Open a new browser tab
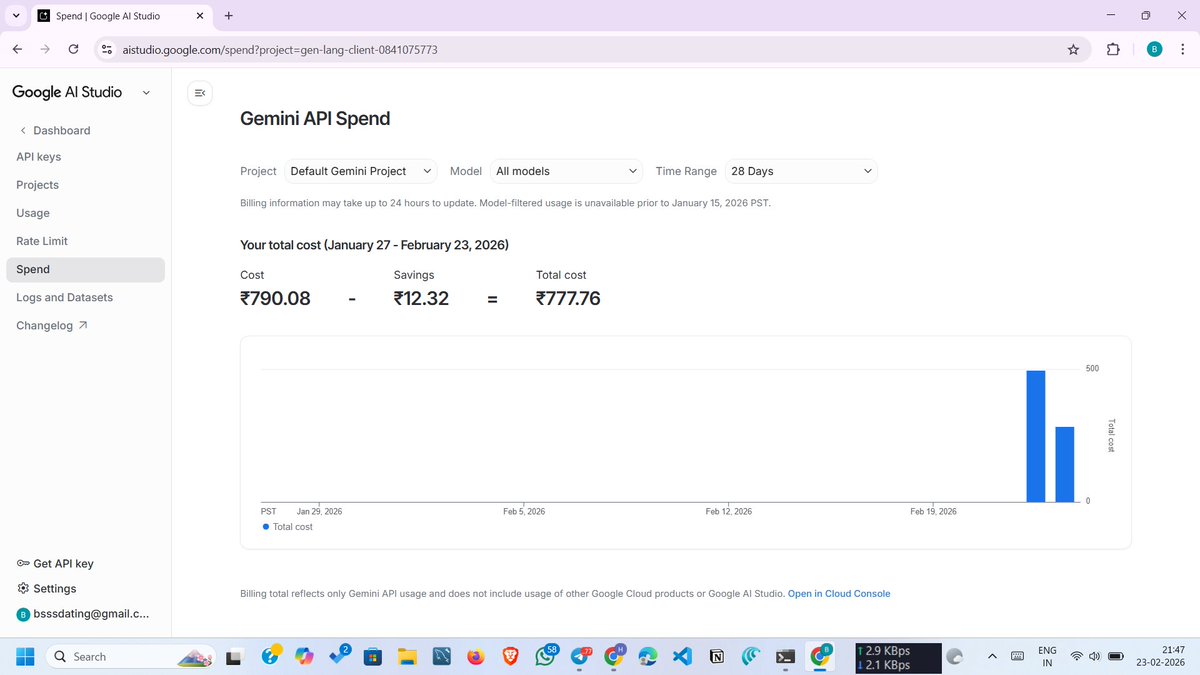The image size is (1200, 675). click(229, 16)
